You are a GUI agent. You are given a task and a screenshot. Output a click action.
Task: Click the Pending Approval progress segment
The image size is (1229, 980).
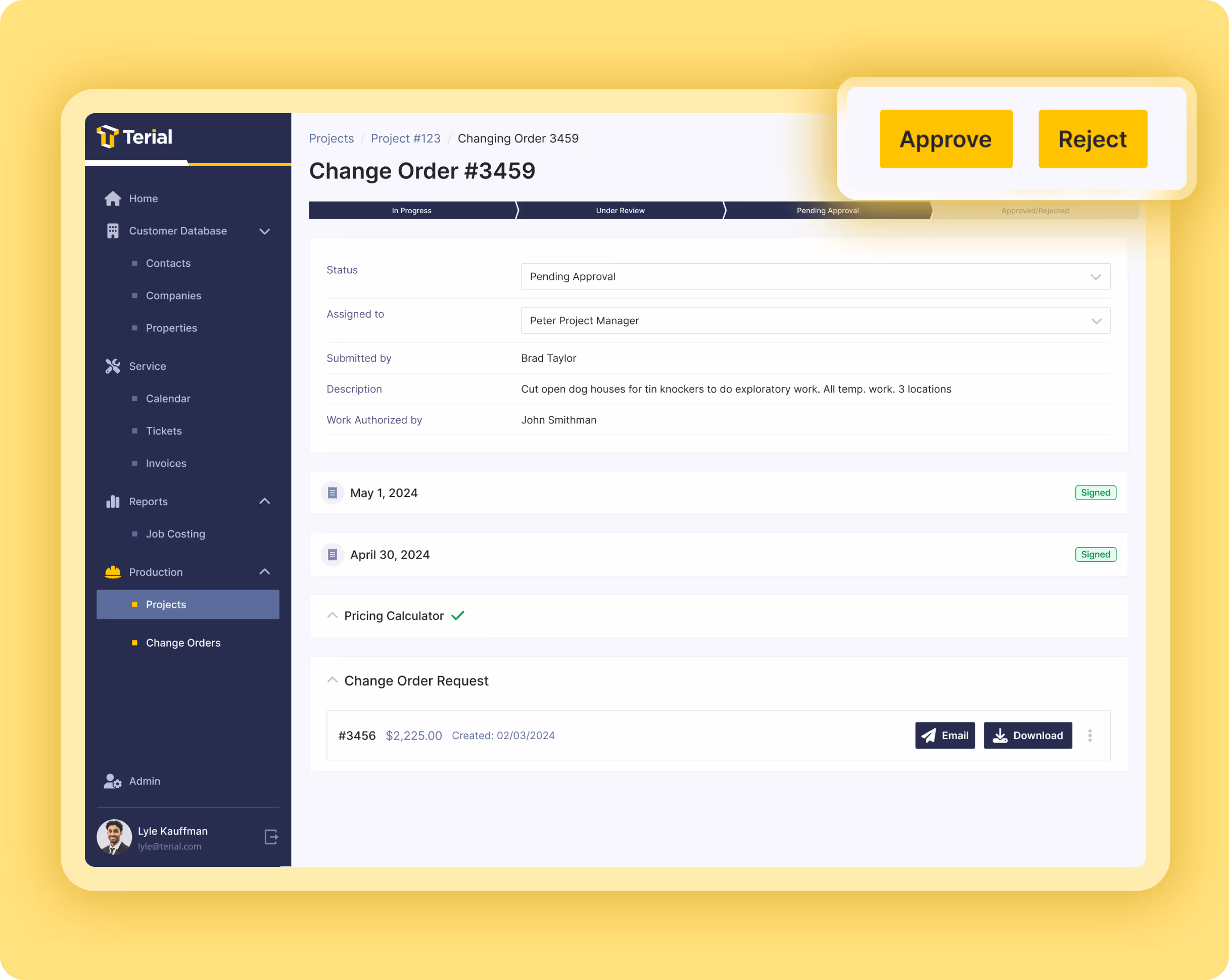(827, 210)
